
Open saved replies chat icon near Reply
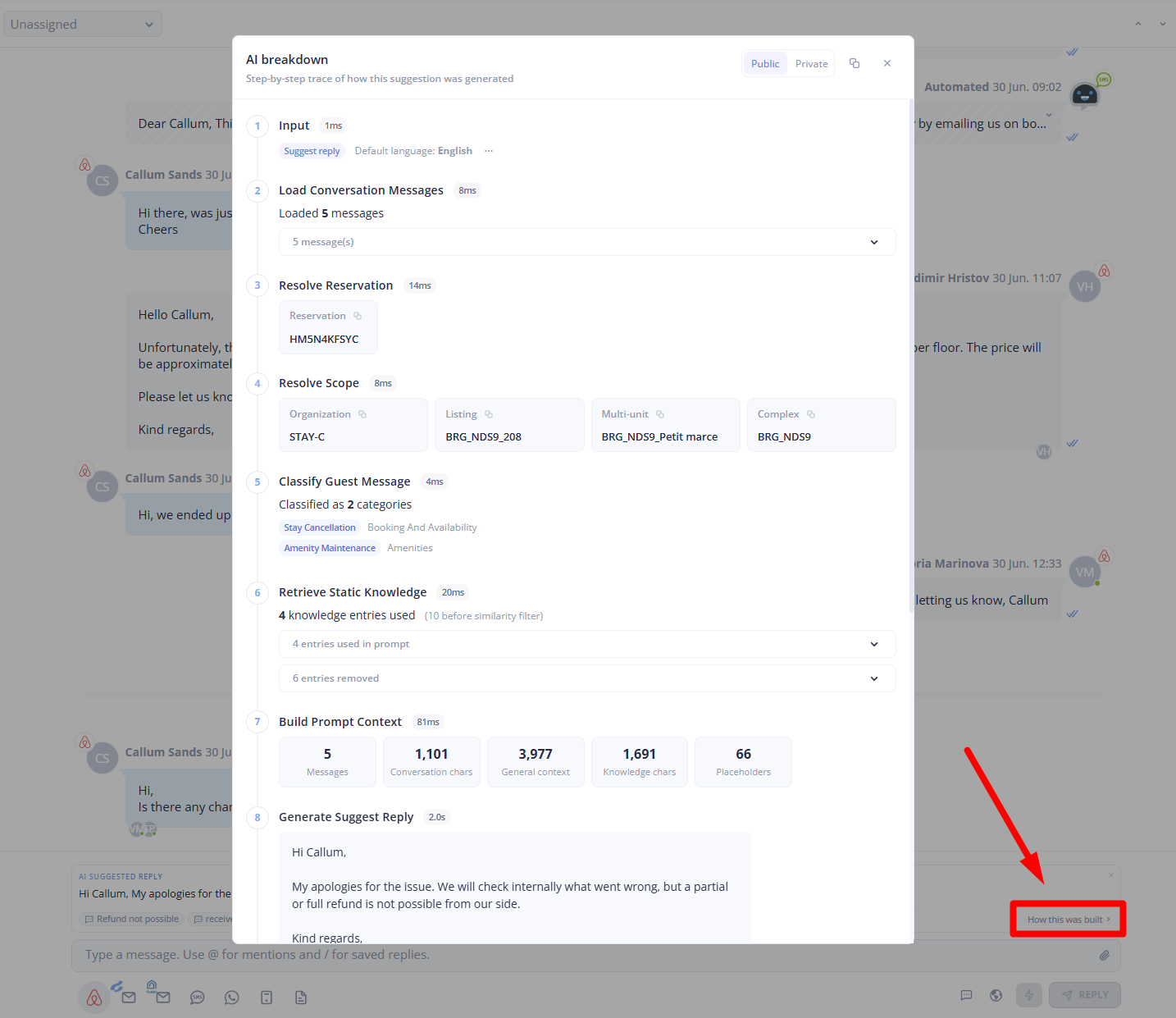(x=967, y=995)
